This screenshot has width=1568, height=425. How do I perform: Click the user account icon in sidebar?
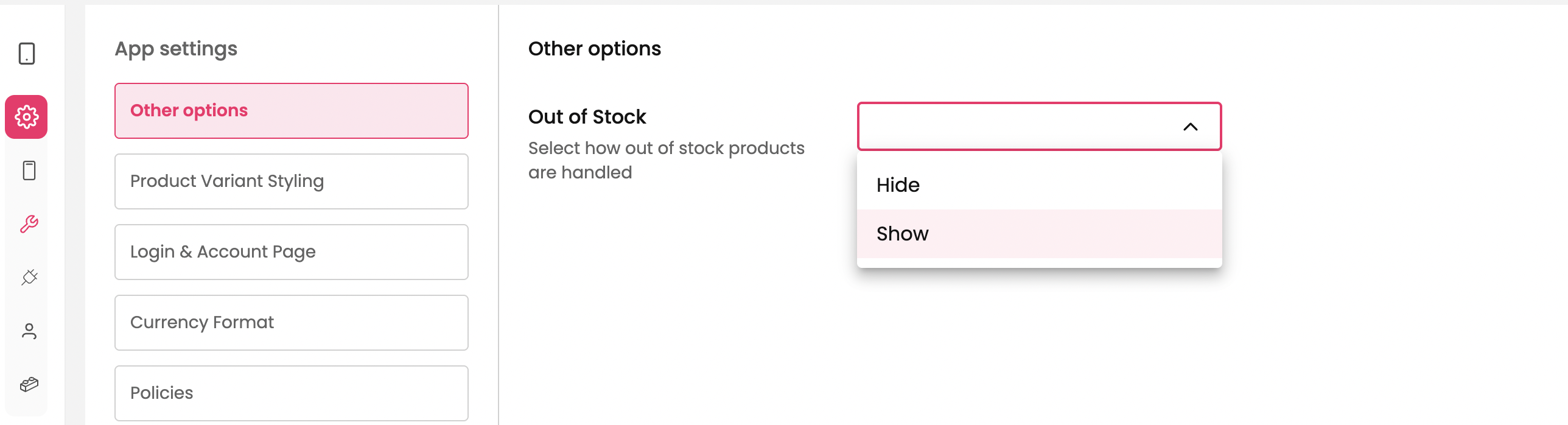(29, 331)
